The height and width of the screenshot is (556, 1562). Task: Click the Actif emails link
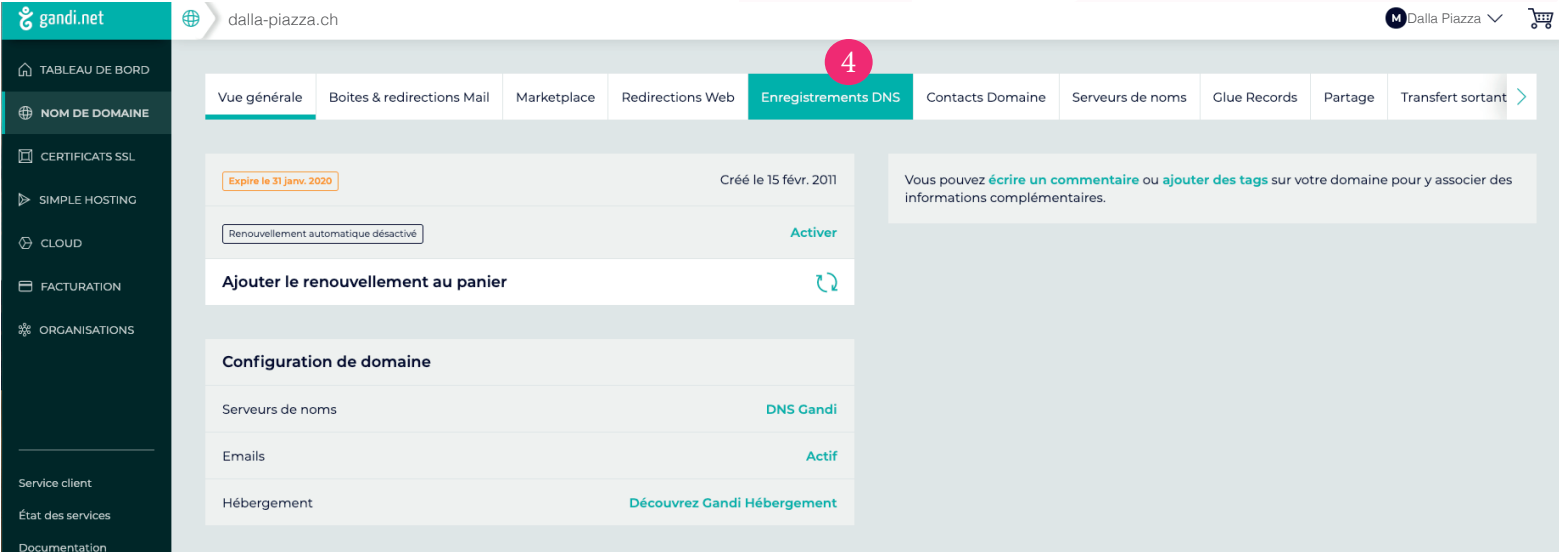pos(822,456)
